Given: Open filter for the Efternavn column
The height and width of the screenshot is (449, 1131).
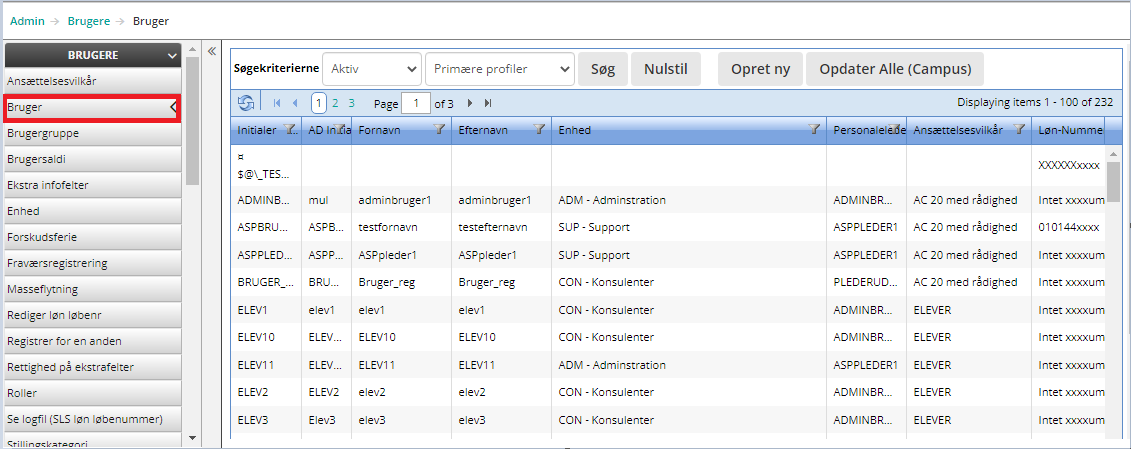Looking at the screenshot, I should [x=539, y=130].
